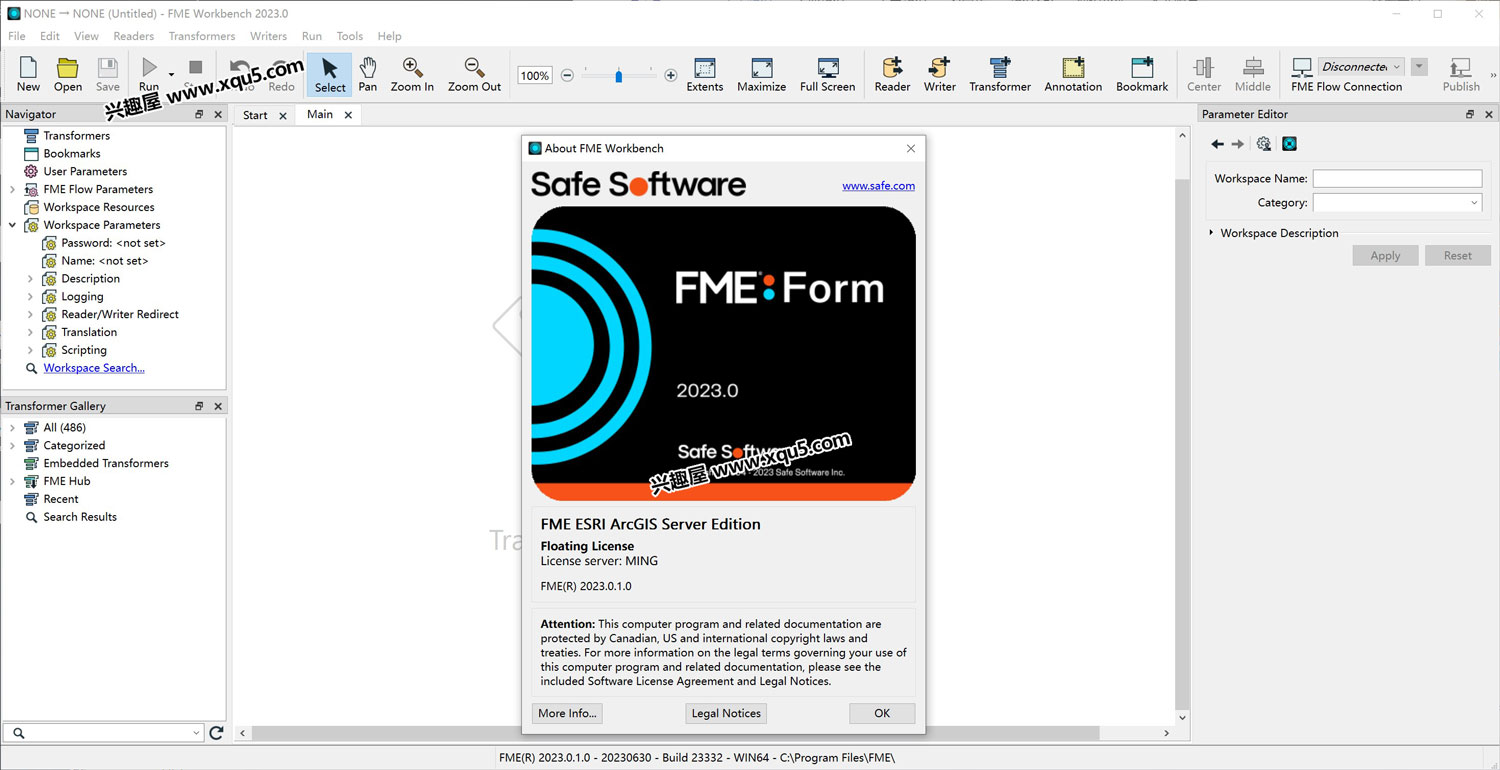The height and width of the screenshot is (770, 1500).
Task: Click the Zoom In tool
Action: 412,74
